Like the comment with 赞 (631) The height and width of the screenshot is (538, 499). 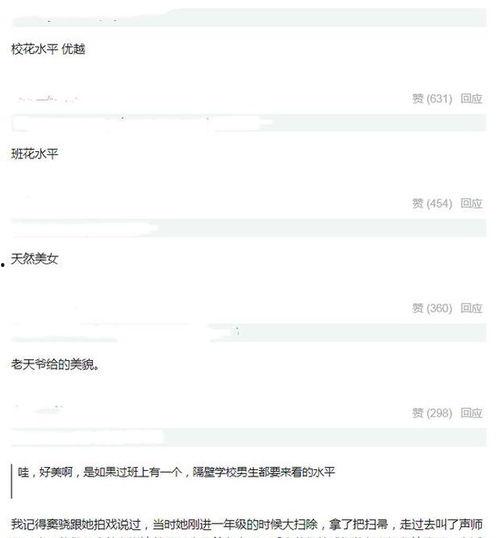(432, 99)
